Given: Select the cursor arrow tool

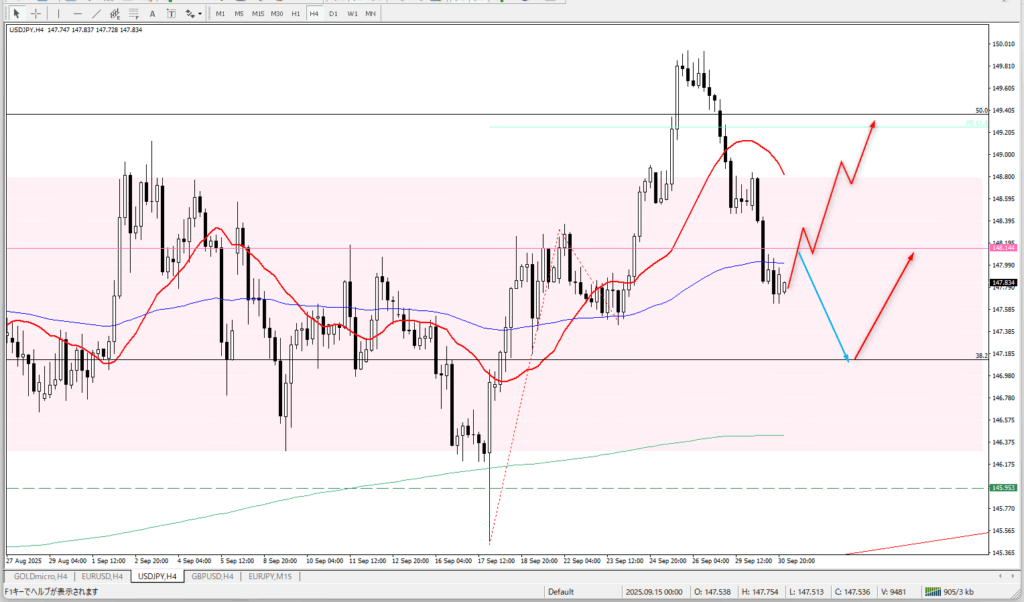Looking at the screenshot, I should tap(16, 13).
